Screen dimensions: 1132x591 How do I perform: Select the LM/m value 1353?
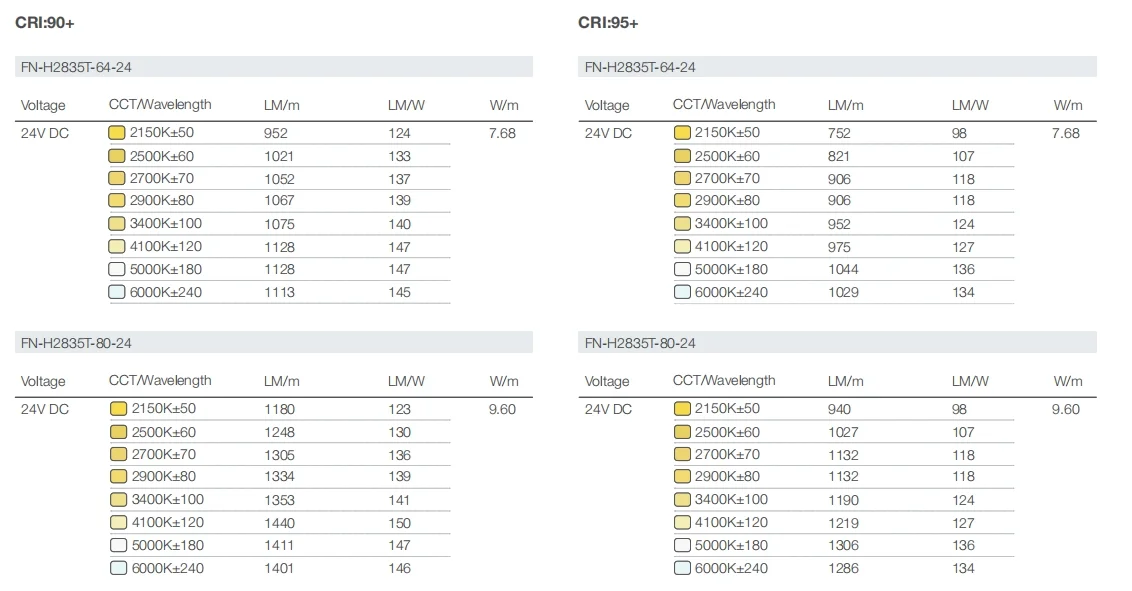(279, 500)
